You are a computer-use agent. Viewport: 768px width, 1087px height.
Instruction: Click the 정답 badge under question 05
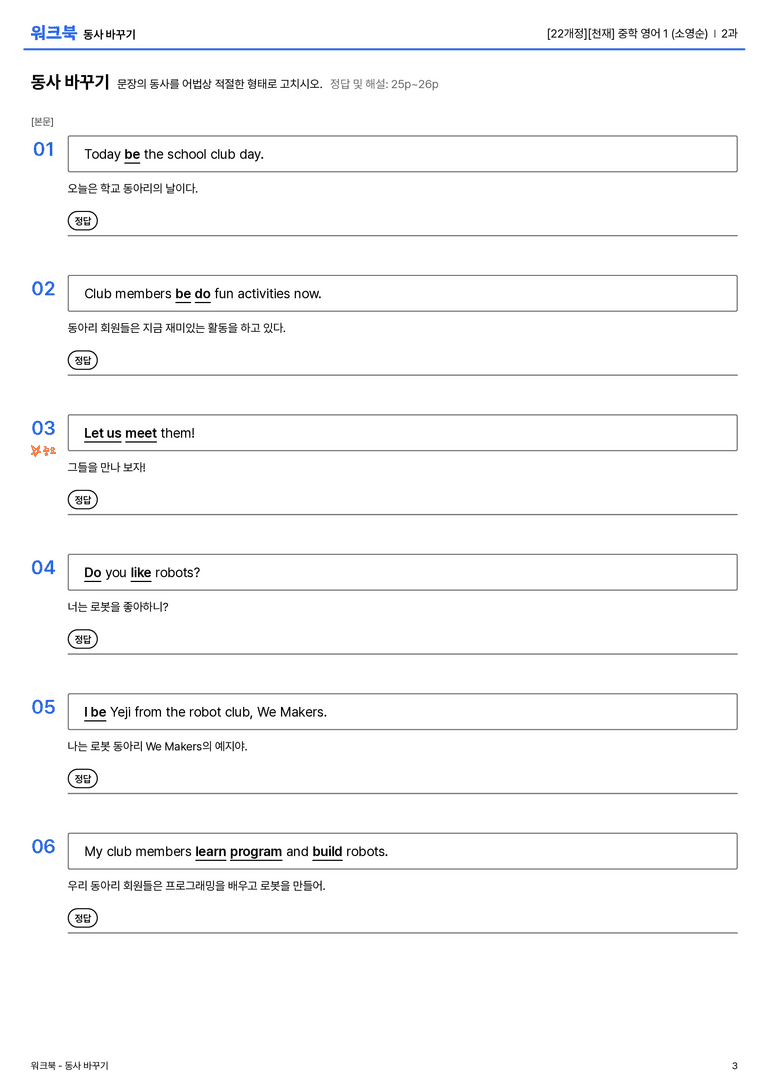(82, 779)
